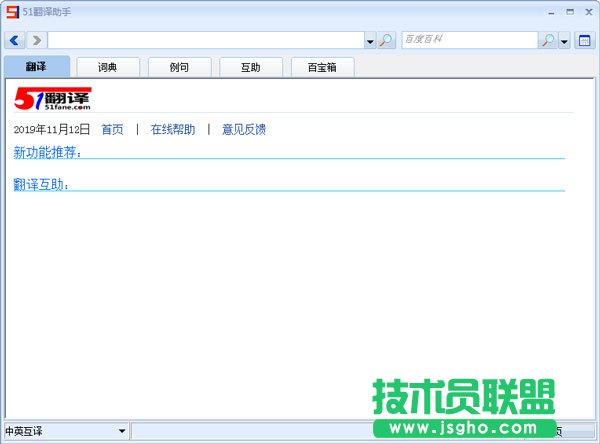This screenshot has width=600, height=444.
Task: Click the magnifier next to the main search box
Action: [386, 40]
